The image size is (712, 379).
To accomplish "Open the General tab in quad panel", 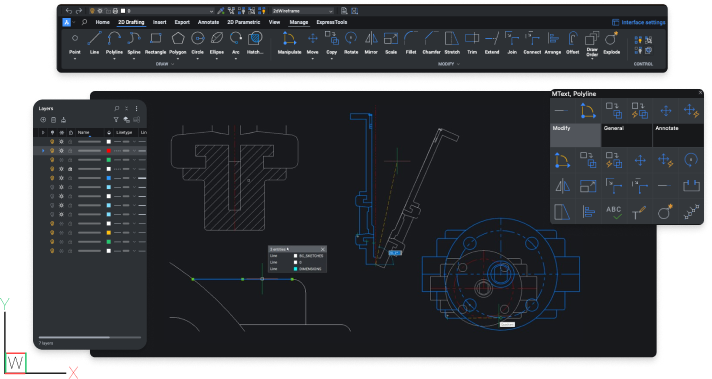I will click(x=627, y=135).
